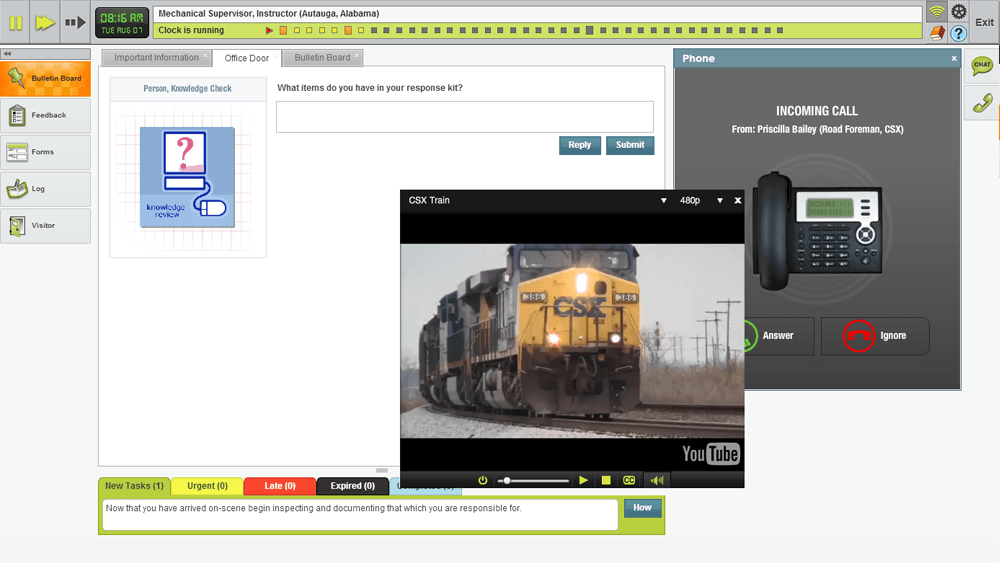The height and width of the screenshot is (563, 1000).
Task: Click the digital clock display
Action: (x=122, y=23)
